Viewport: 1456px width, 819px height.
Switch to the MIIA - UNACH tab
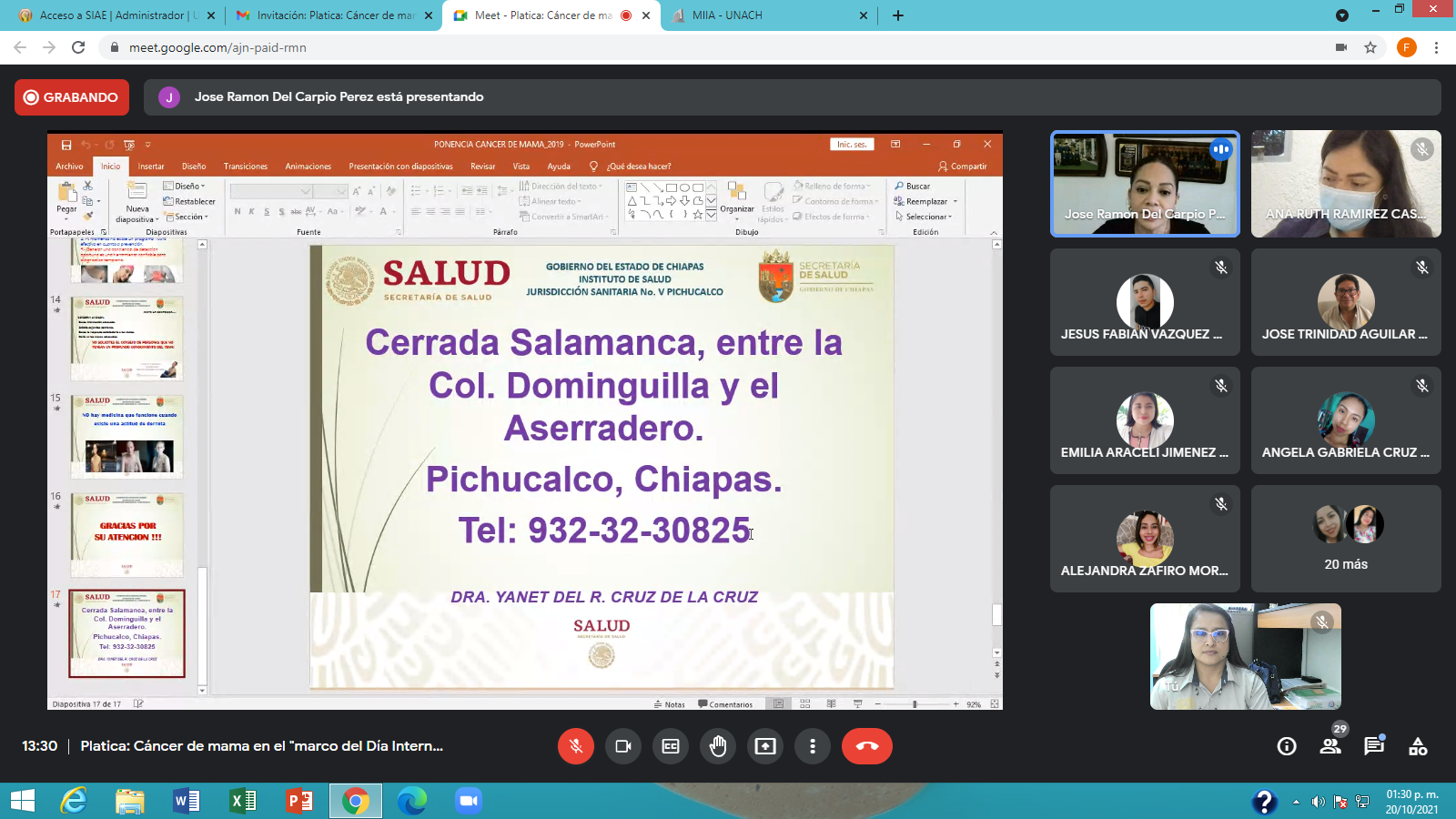tap(771, 15)
